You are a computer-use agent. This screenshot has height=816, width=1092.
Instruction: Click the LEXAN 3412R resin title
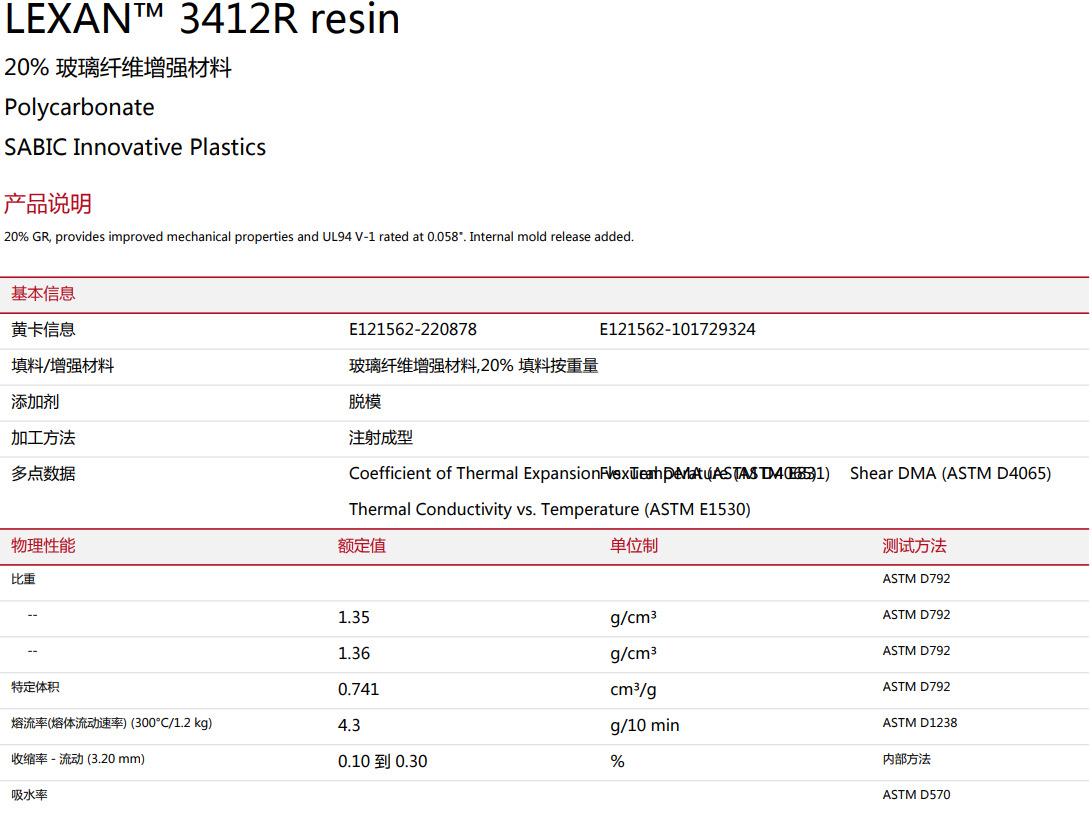pos(202,20)
